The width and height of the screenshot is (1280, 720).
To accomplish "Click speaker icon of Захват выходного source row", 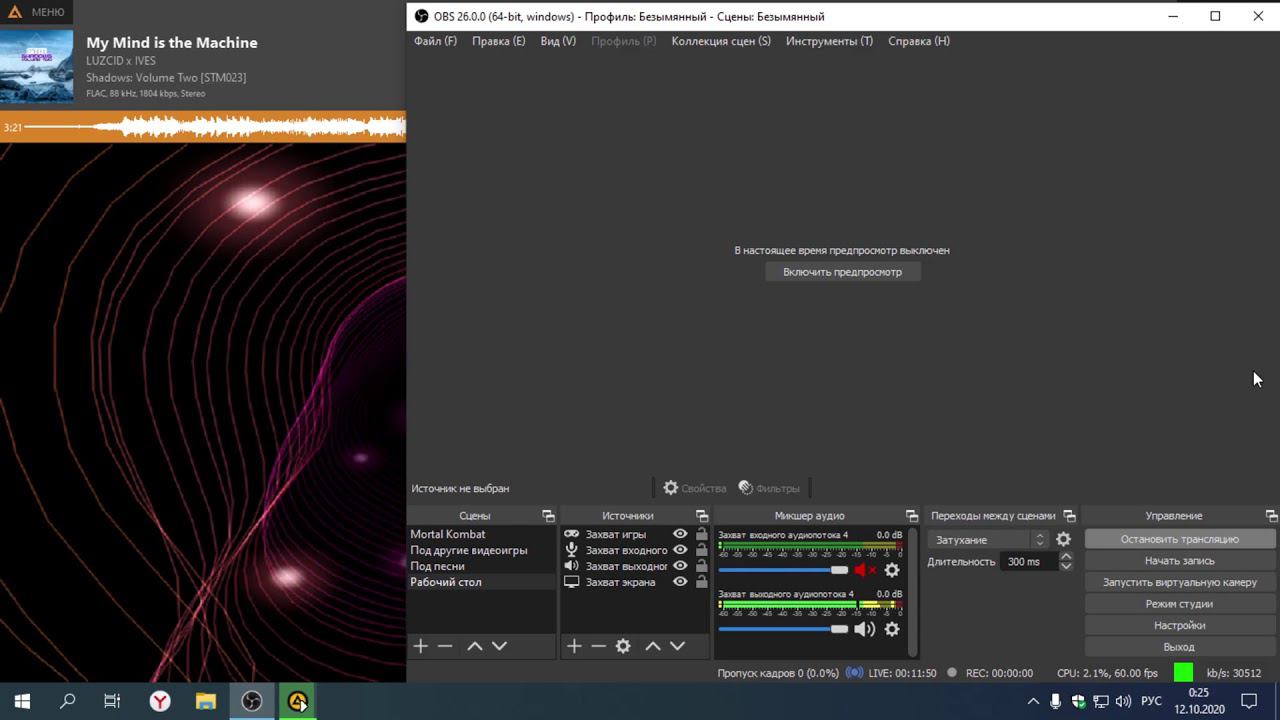I will point(572,566).
